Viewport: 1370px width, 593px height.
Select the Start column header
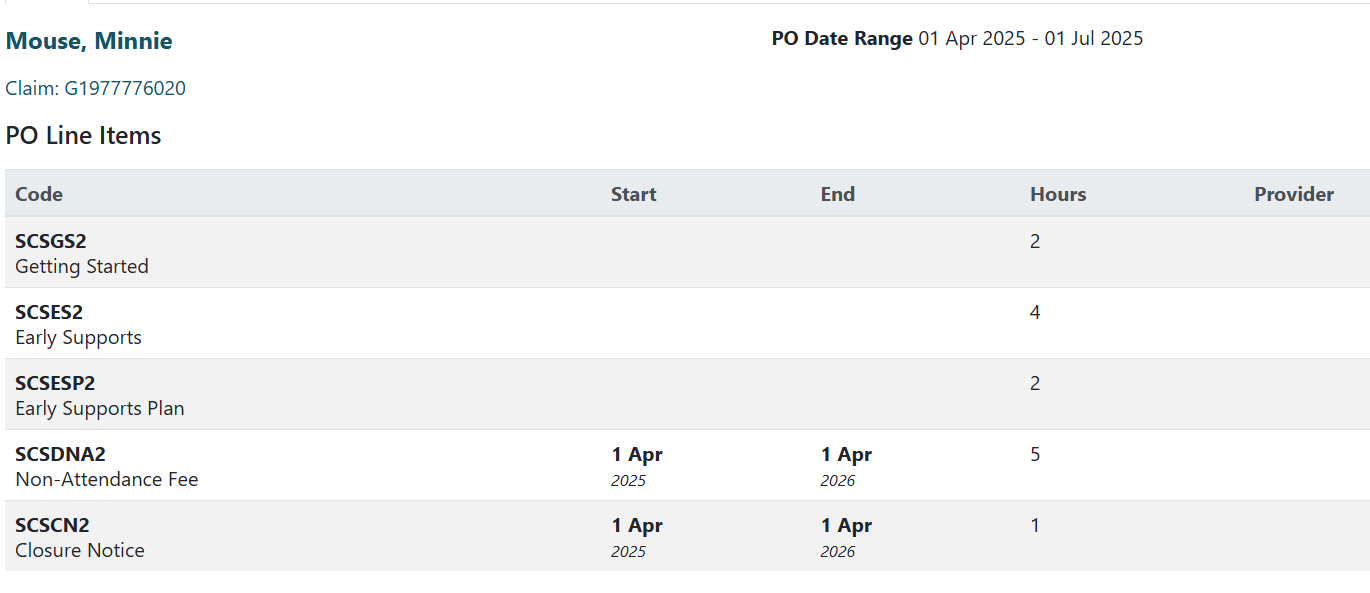[634, 194]
